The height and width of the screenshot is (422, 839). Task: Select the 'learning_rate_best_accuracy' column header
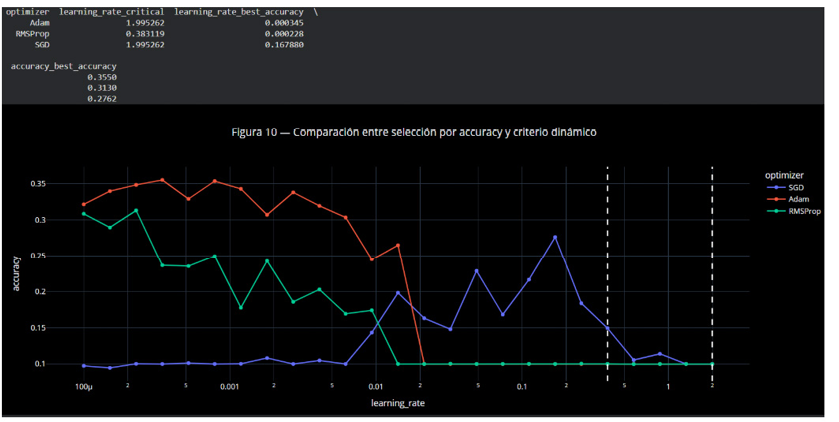point(239,12)
